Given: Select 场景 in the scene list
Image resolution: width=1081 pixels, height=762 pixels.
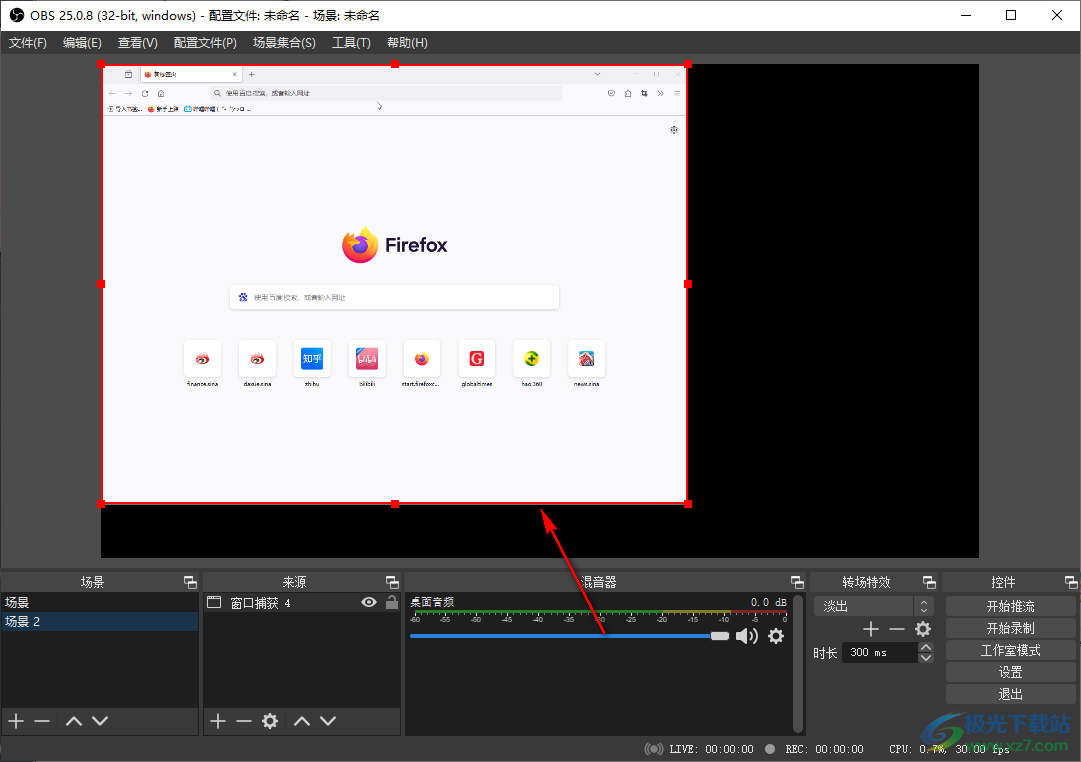Looking at the screenshot, I should coord(100,602).
